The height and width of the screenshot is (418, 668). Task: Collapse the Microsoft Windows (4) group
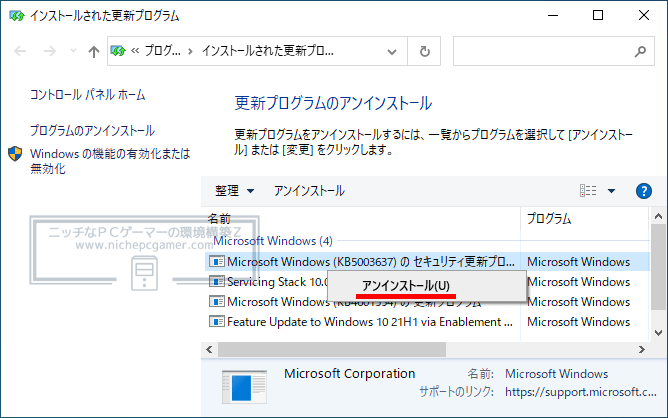(273, 241)
